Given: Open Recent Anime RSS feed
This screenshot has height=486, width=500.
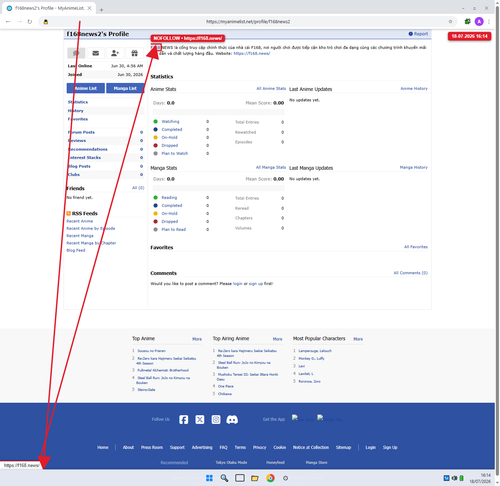Looking at the screenshot, I should 80,221.
